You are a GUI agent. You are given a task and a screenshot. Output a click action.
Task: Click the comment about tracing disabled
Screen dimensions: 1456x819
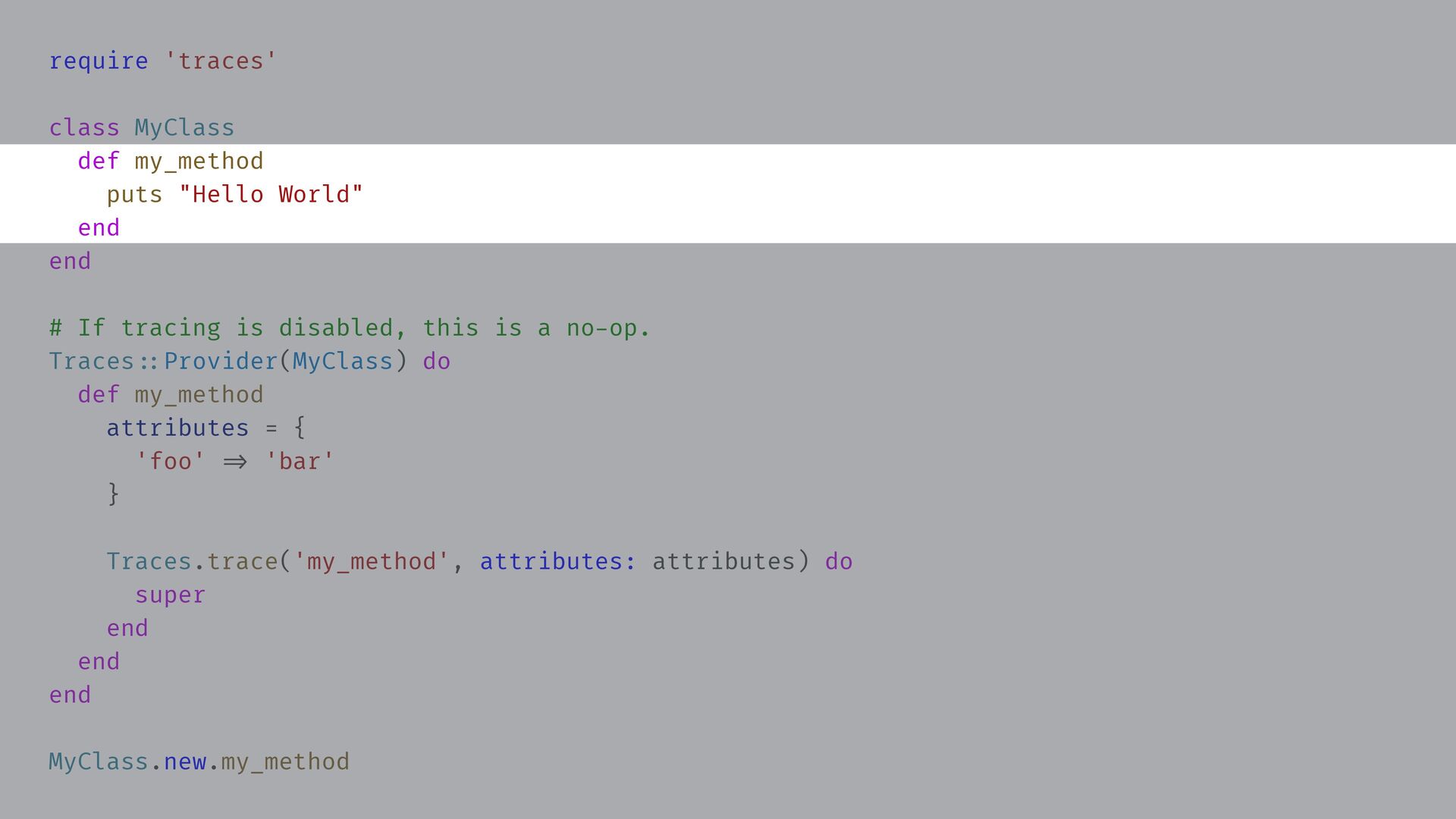350,328
